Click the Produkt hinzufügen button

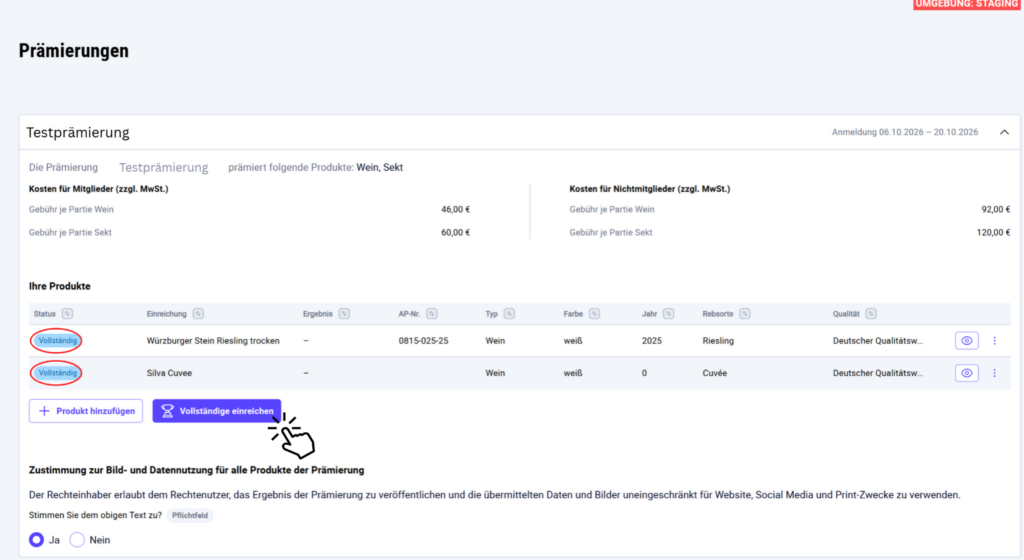(x=86, y=411)
